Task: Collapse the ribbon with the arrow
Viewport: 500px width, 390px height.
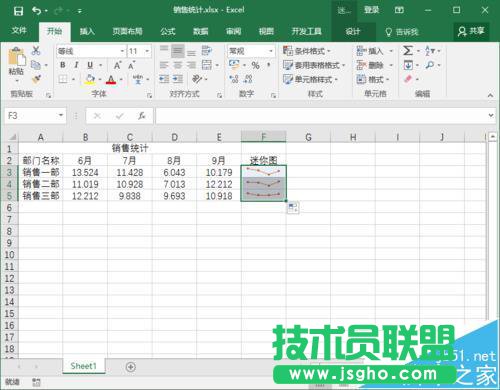Action: click(x=490, y=96)
